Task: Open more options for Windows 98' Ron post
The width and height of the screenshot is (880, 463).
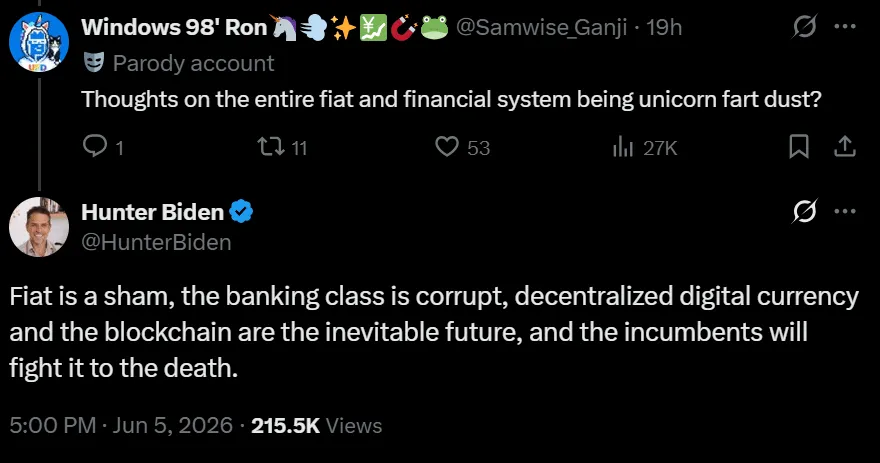Action: pyautogui.click(x=845, y=26)
